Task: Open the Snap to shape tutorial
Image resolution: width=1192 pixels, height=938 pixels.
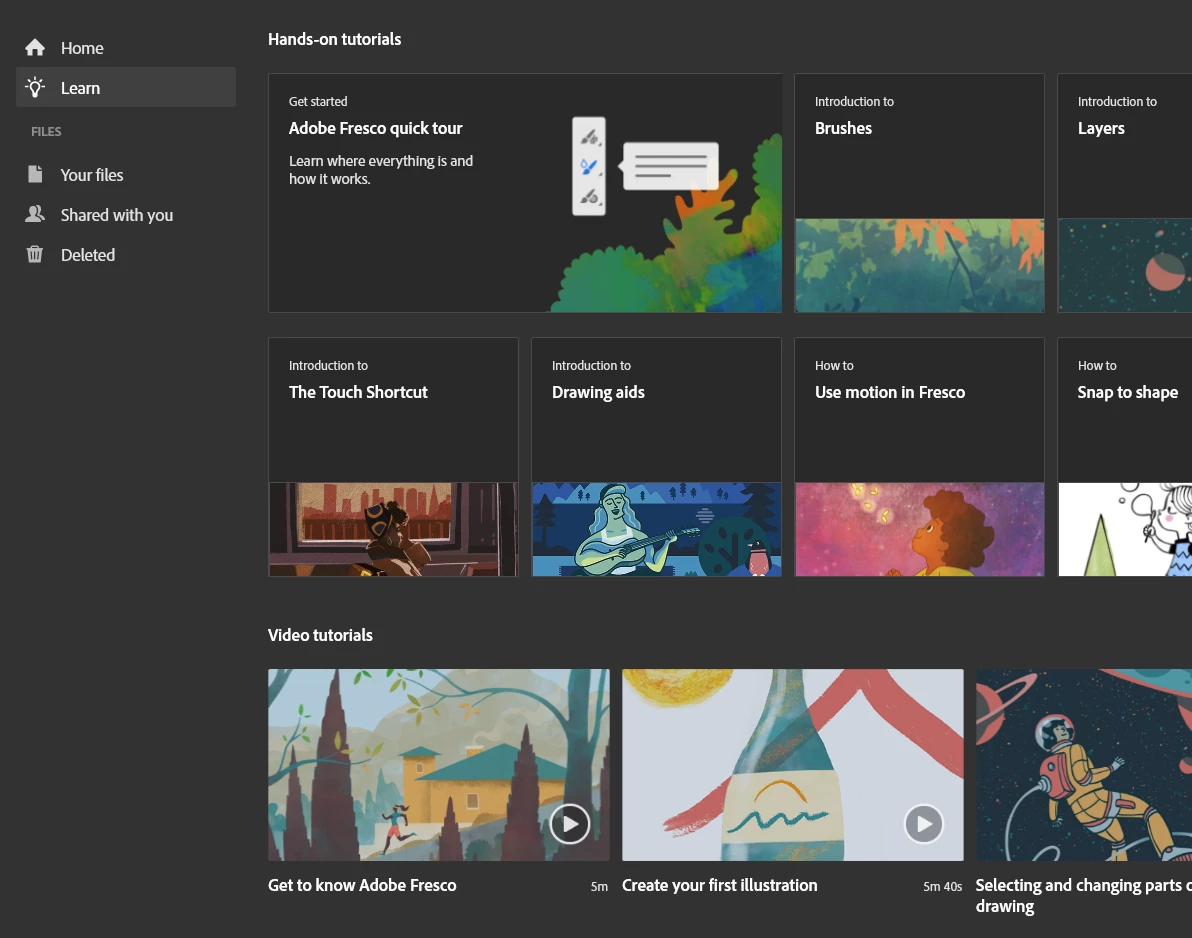Action: coord(1125,457)
